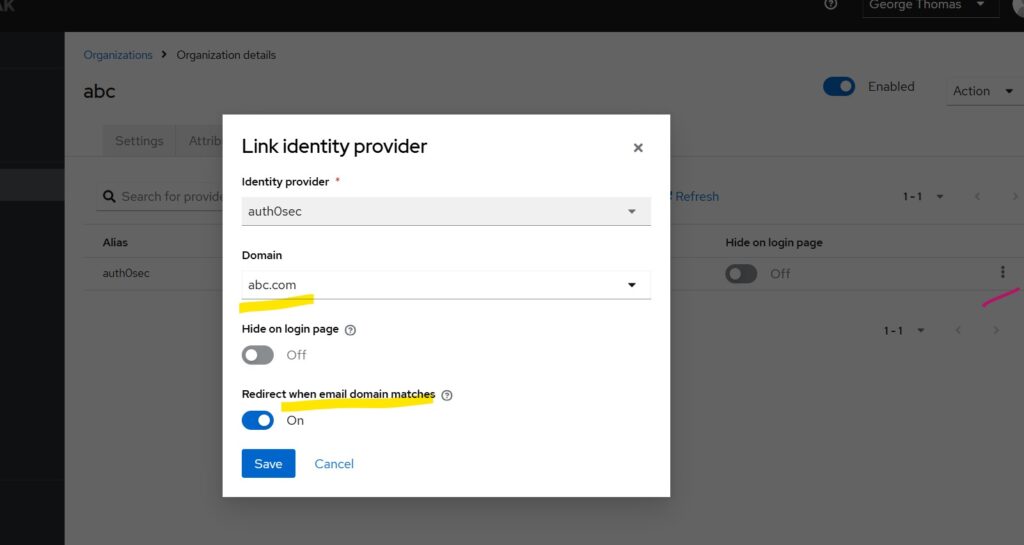The height and width of the screenshot is (545, 1024).
Task: Expand the Identity provider dropdown
Action: point(446,211)
